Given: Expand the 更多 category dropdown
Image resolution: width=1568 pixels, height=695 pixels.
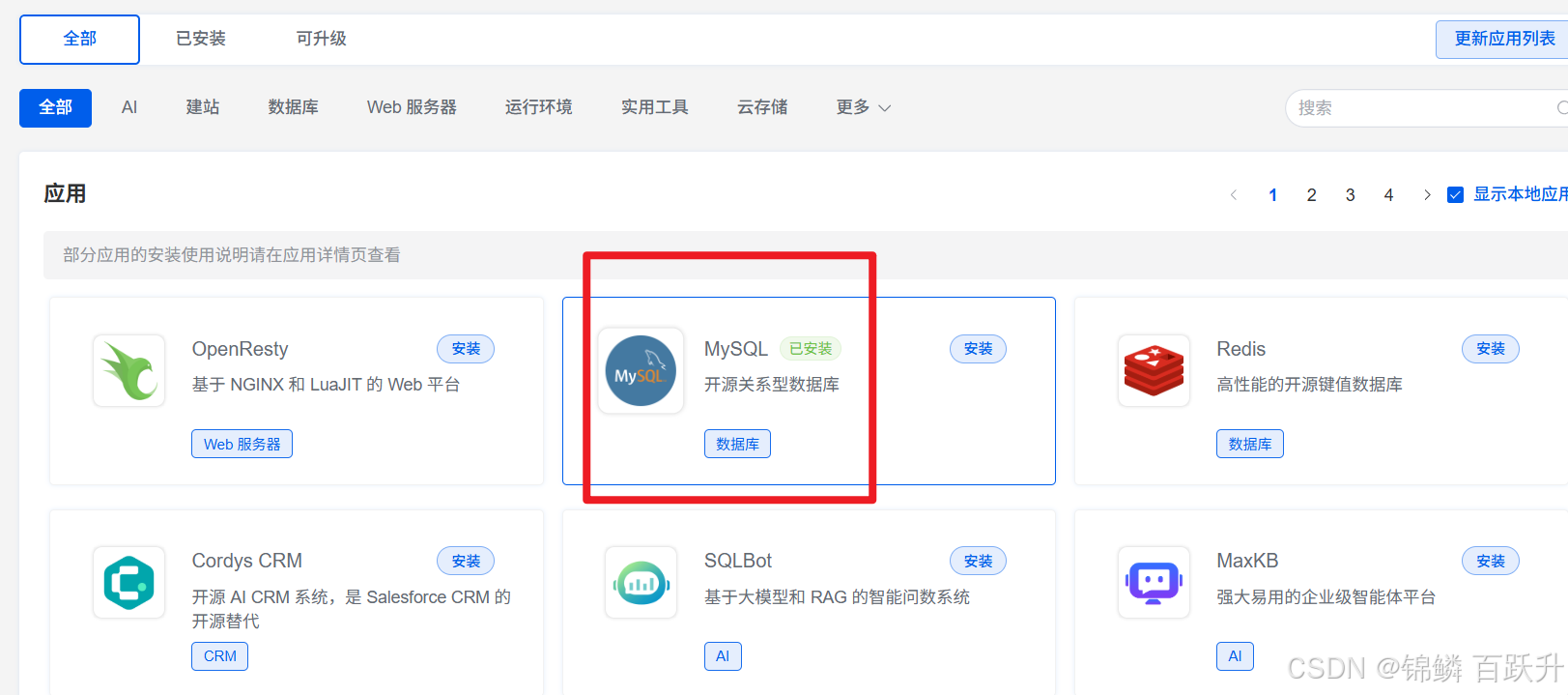Looking at the screenshot, I should (864, 107).
